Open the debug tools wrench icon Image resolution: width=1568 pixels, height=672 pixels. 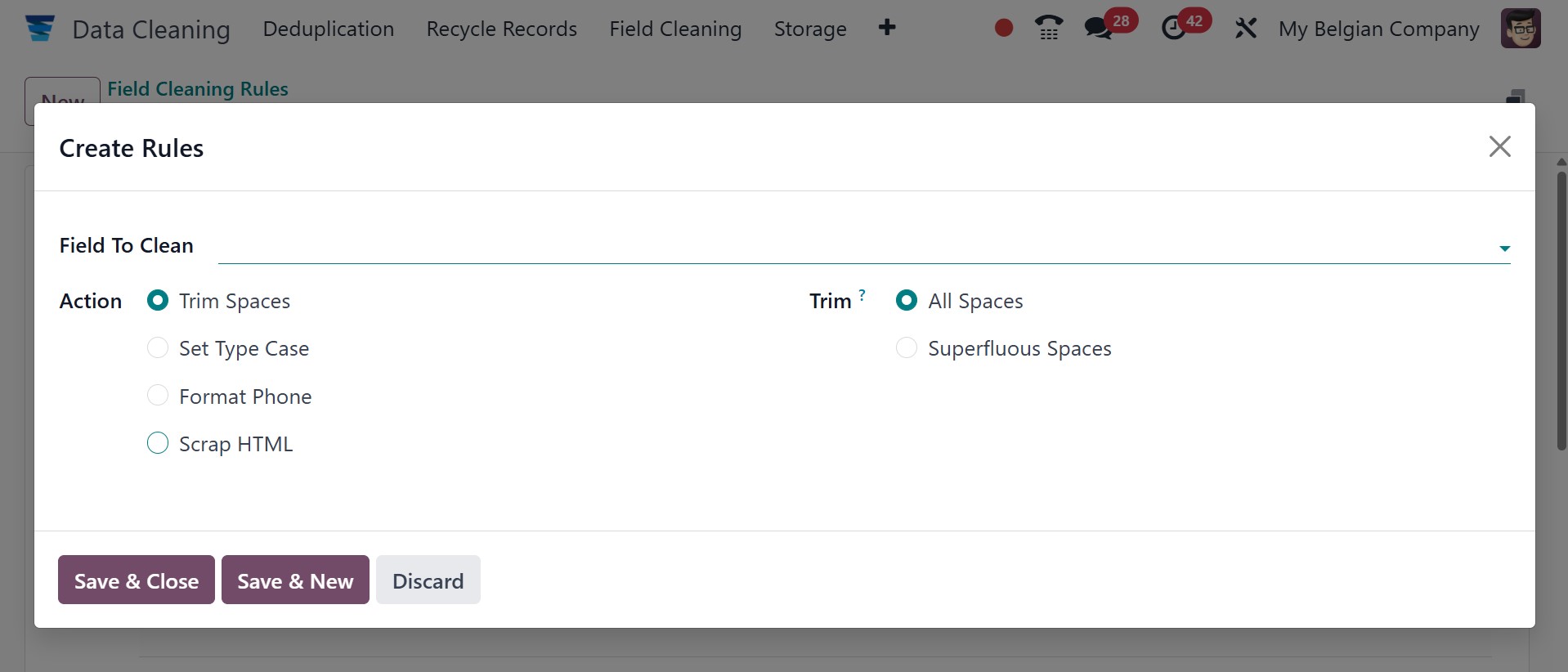1246,29
